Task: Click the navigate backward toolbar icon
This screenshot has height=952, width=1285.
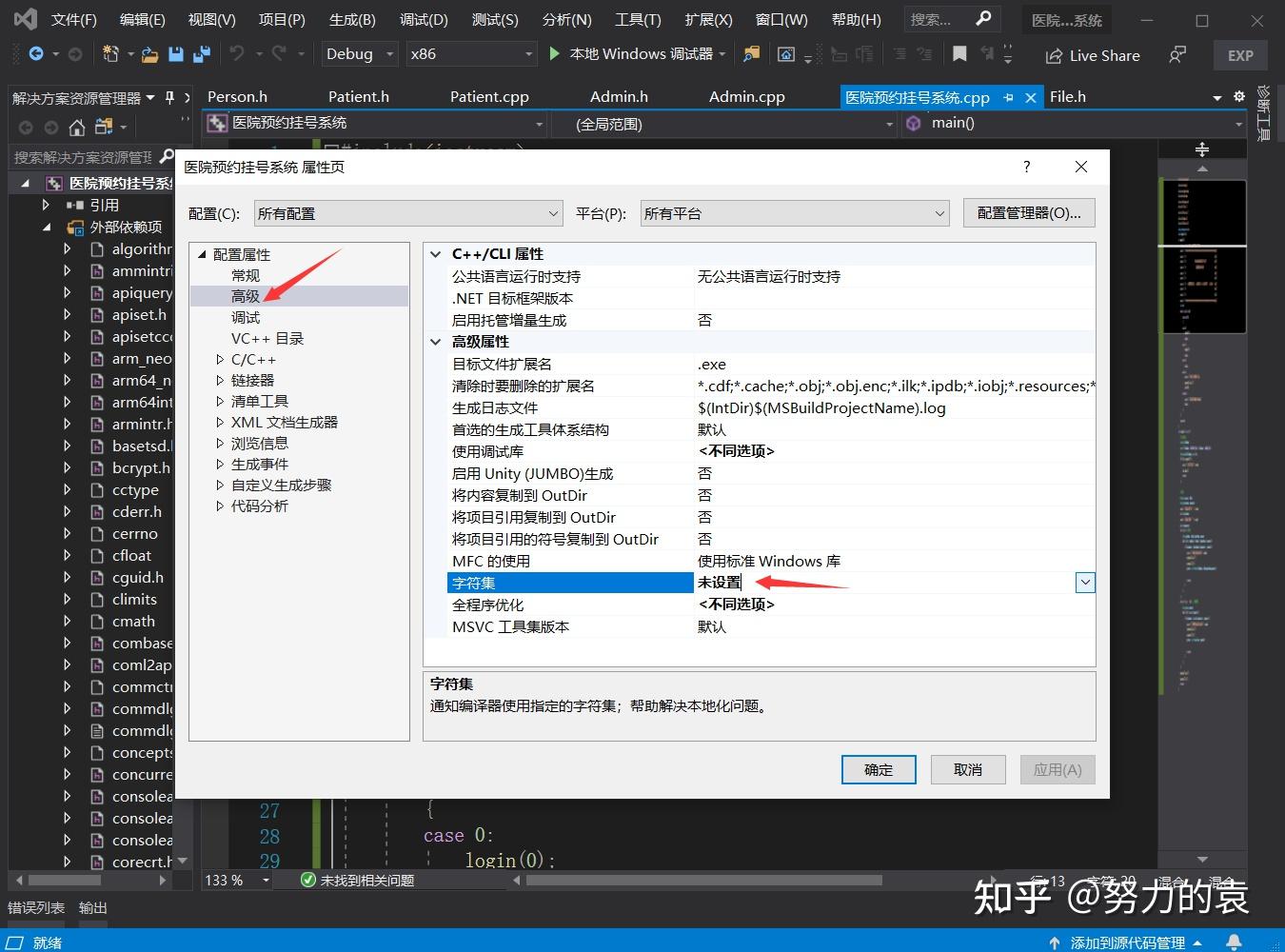Action: (x=36, y=54)
